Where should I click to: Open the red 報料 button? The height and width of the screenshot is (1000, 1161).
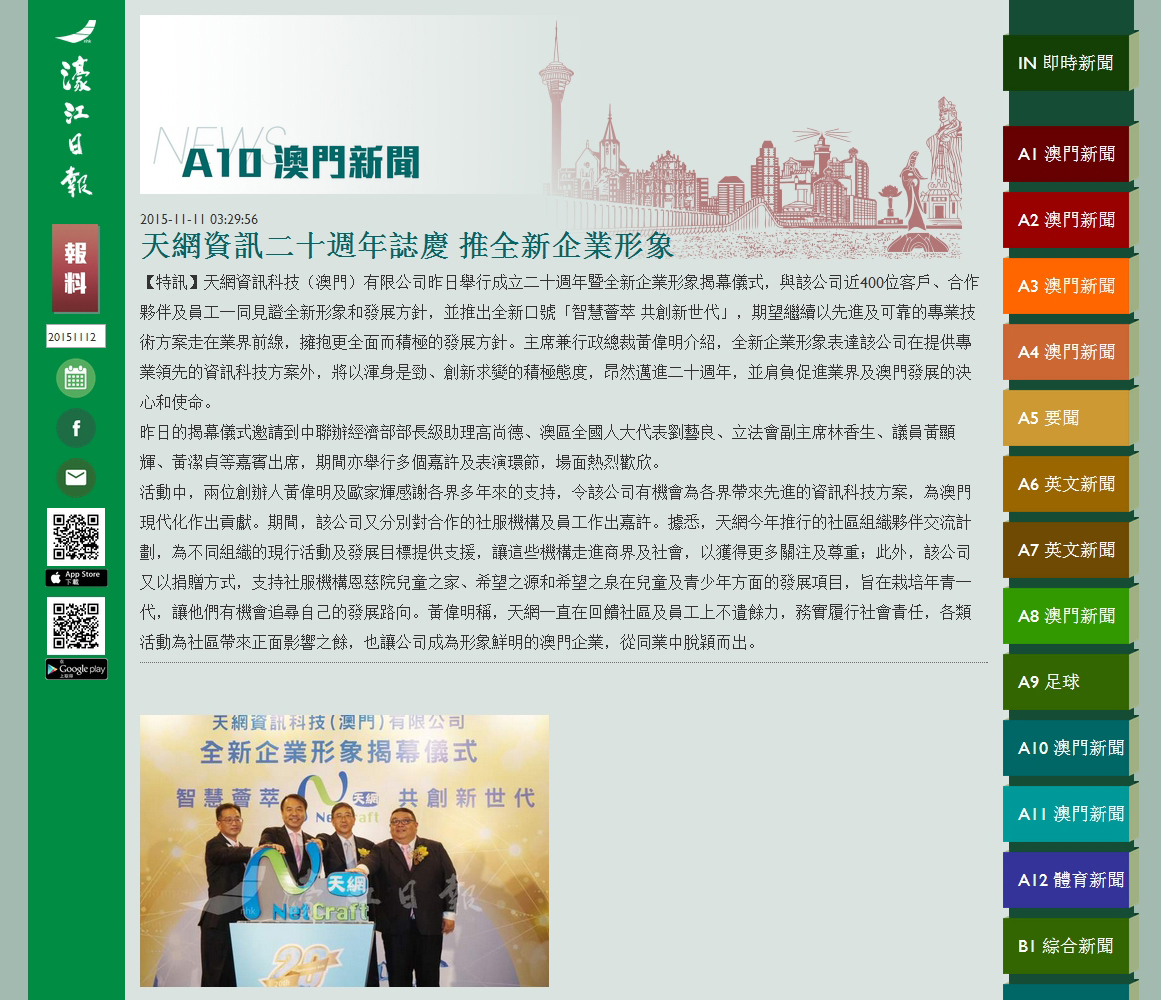point(76,268)
